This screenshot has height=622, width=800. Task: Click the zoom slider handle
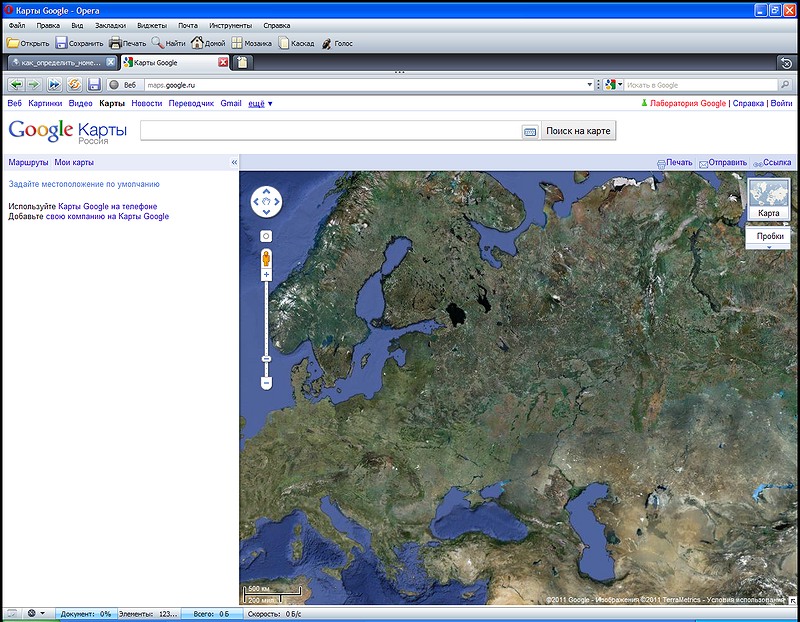pyautogui.click(x=267, y=358)
